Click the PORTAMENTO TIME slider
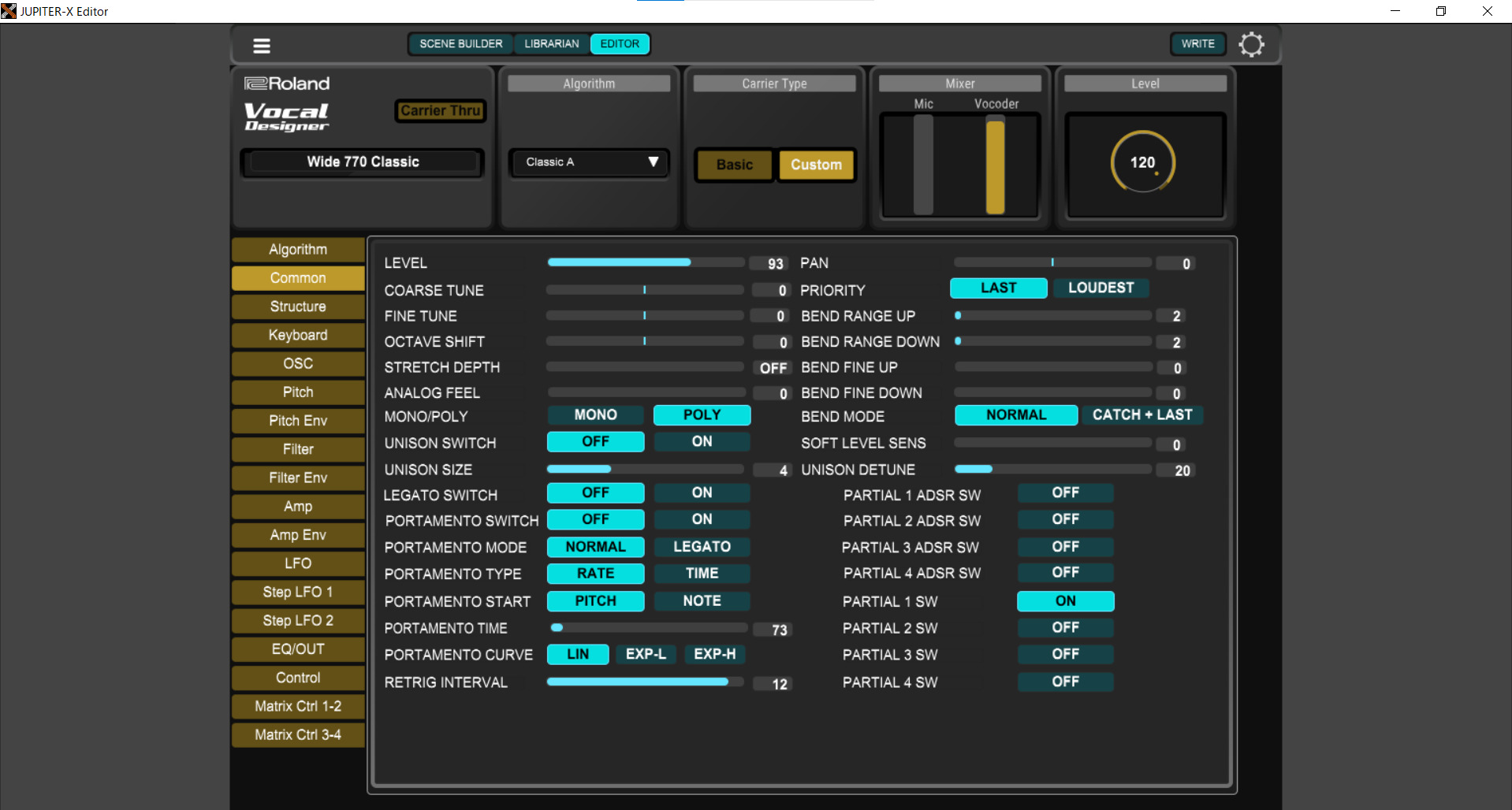 [648, 628]
